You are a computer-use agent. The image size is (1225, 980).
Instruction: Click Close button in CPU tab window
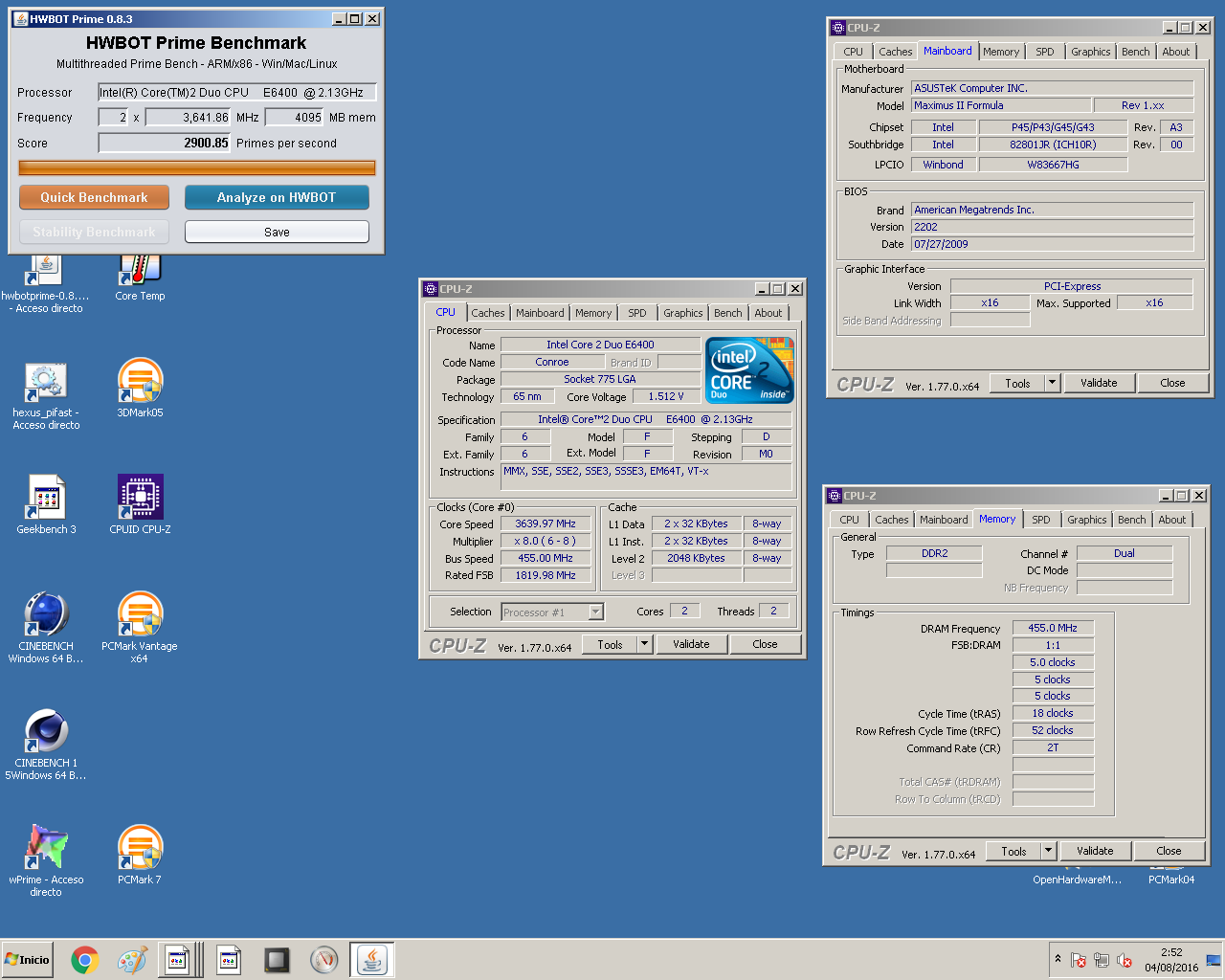click(x=765, y=644)
